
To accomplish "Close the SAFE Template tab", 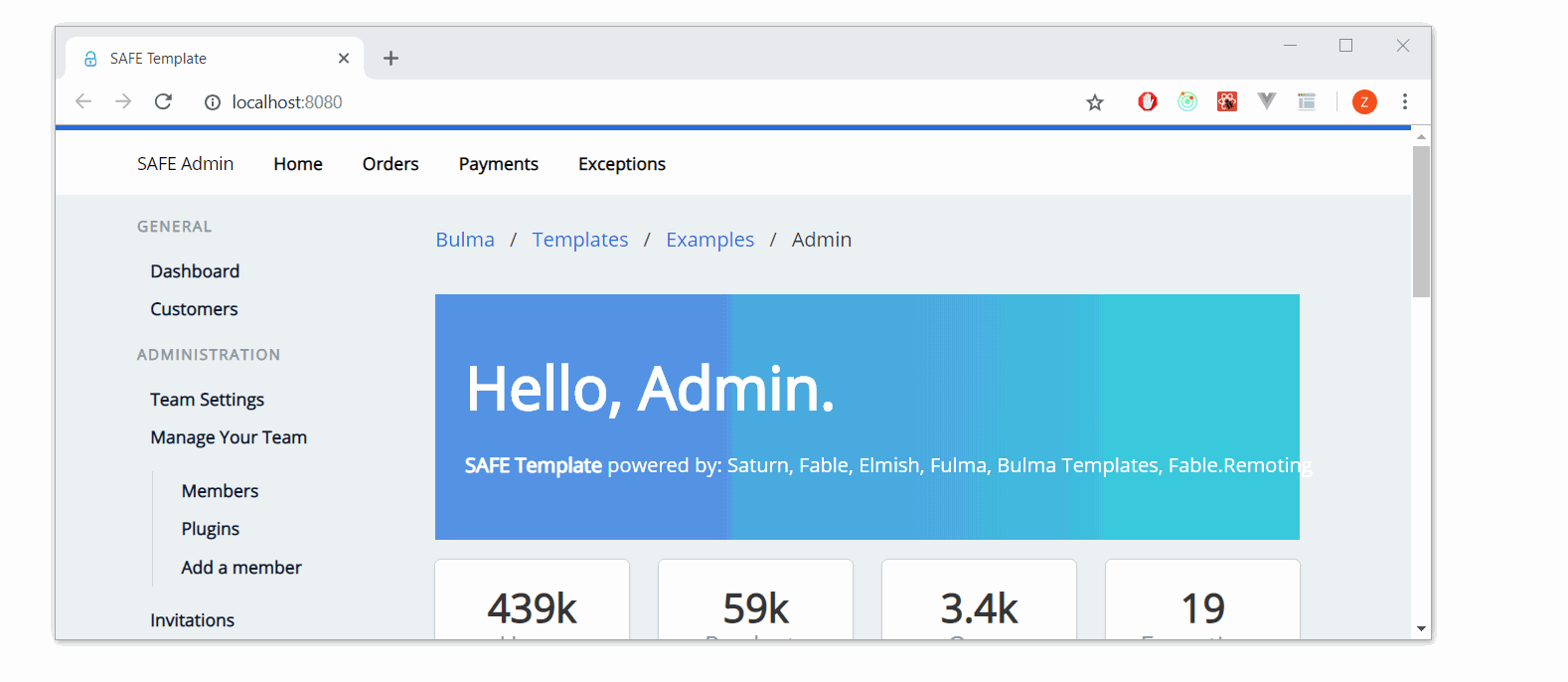I will (344, 59).
